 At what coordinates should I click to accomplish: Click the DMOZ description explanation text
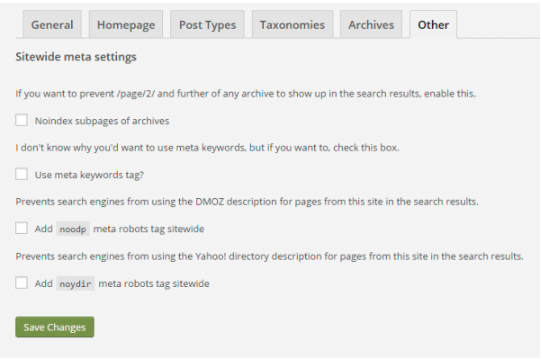click(247, 202)
